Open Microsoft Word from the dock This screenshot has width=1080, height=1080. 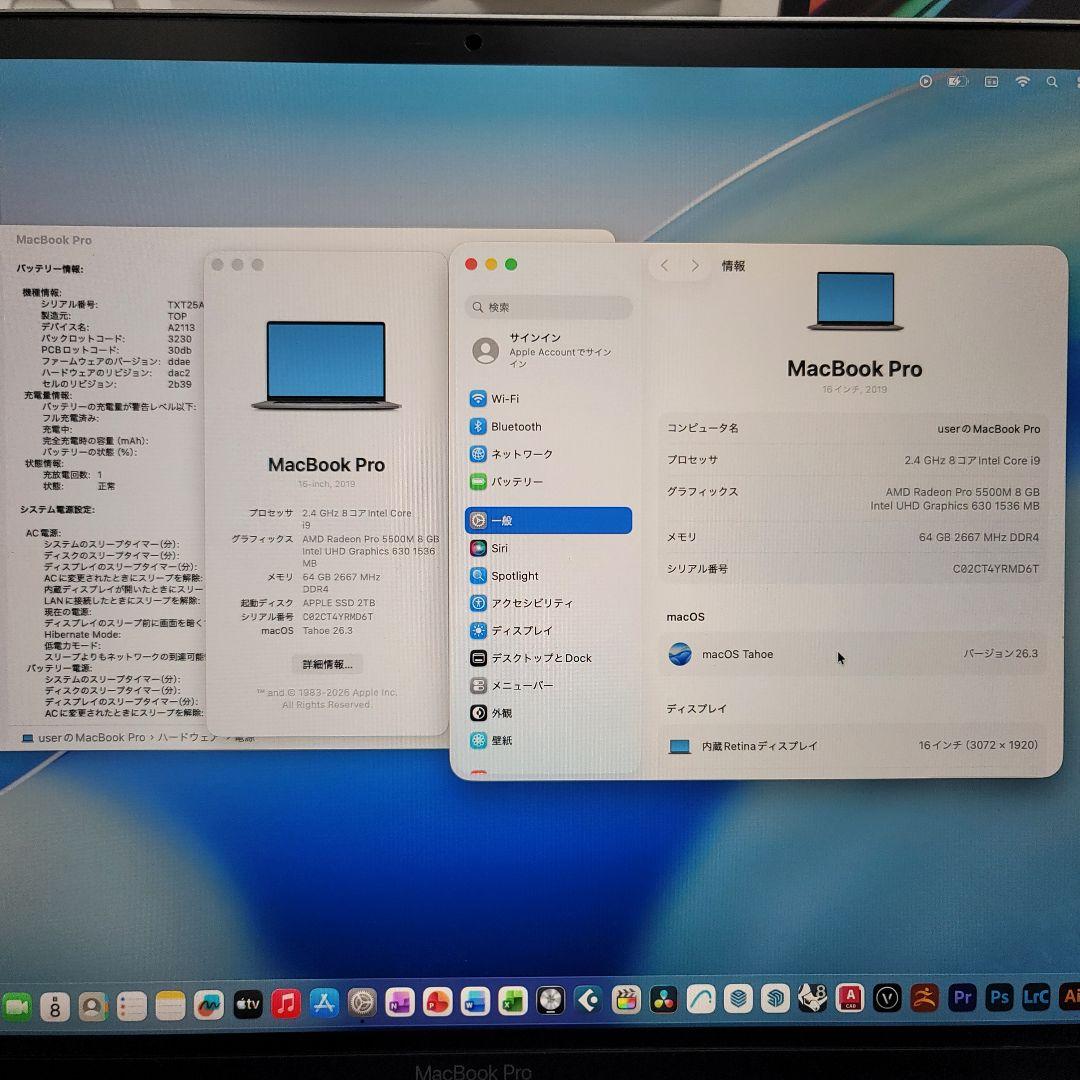475,1001
